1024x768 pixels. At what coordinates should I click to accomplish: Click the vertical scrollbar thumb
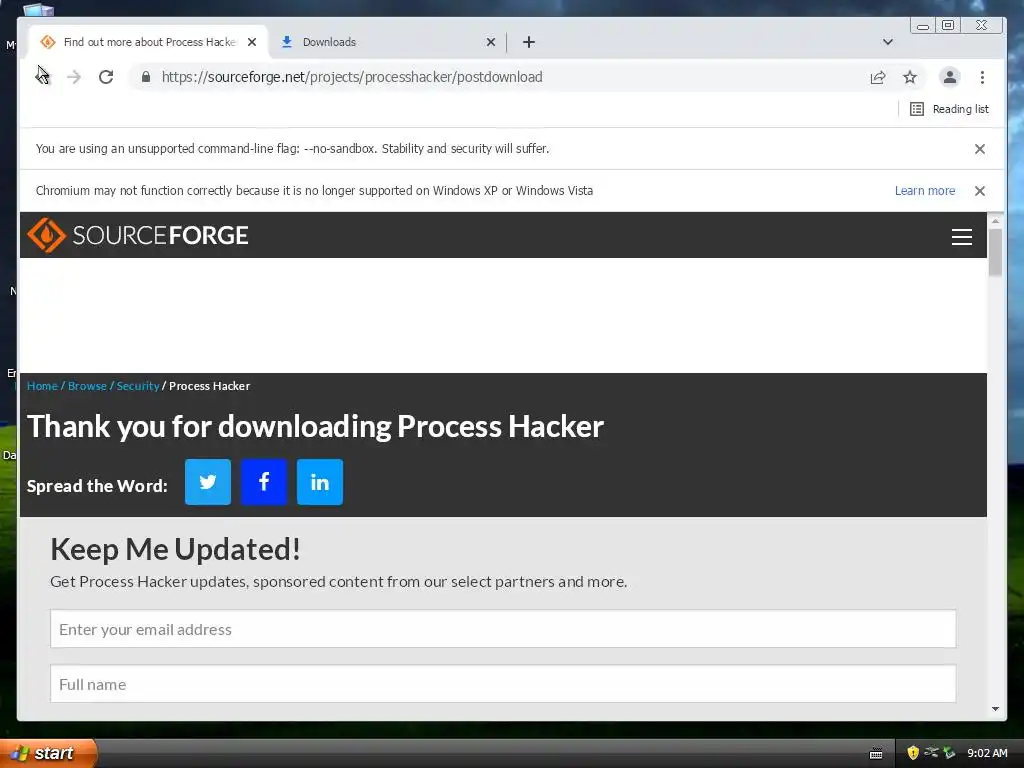click(995, 253)
